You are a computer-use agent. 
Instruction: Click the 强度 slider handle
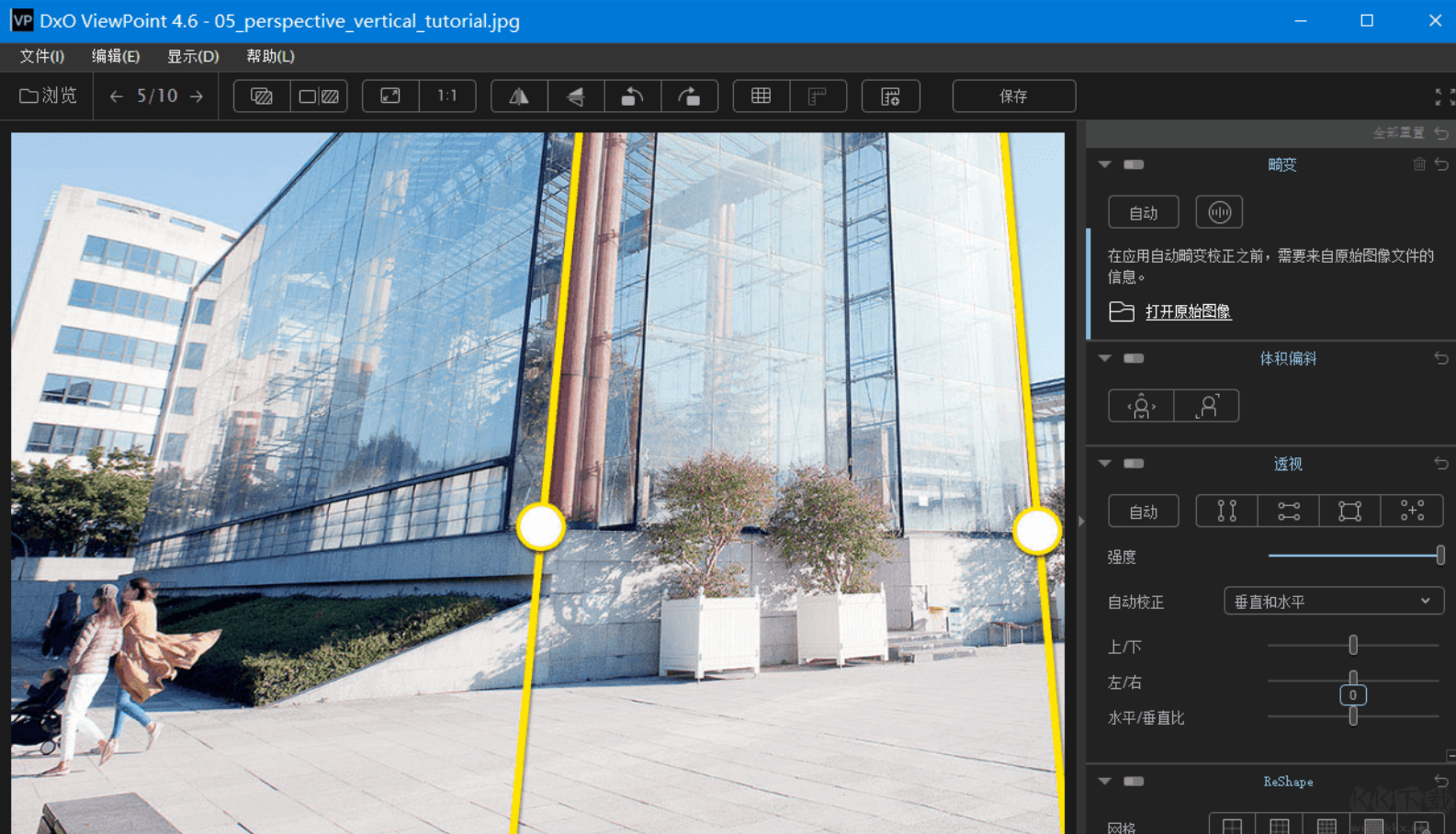(1440, 555)
